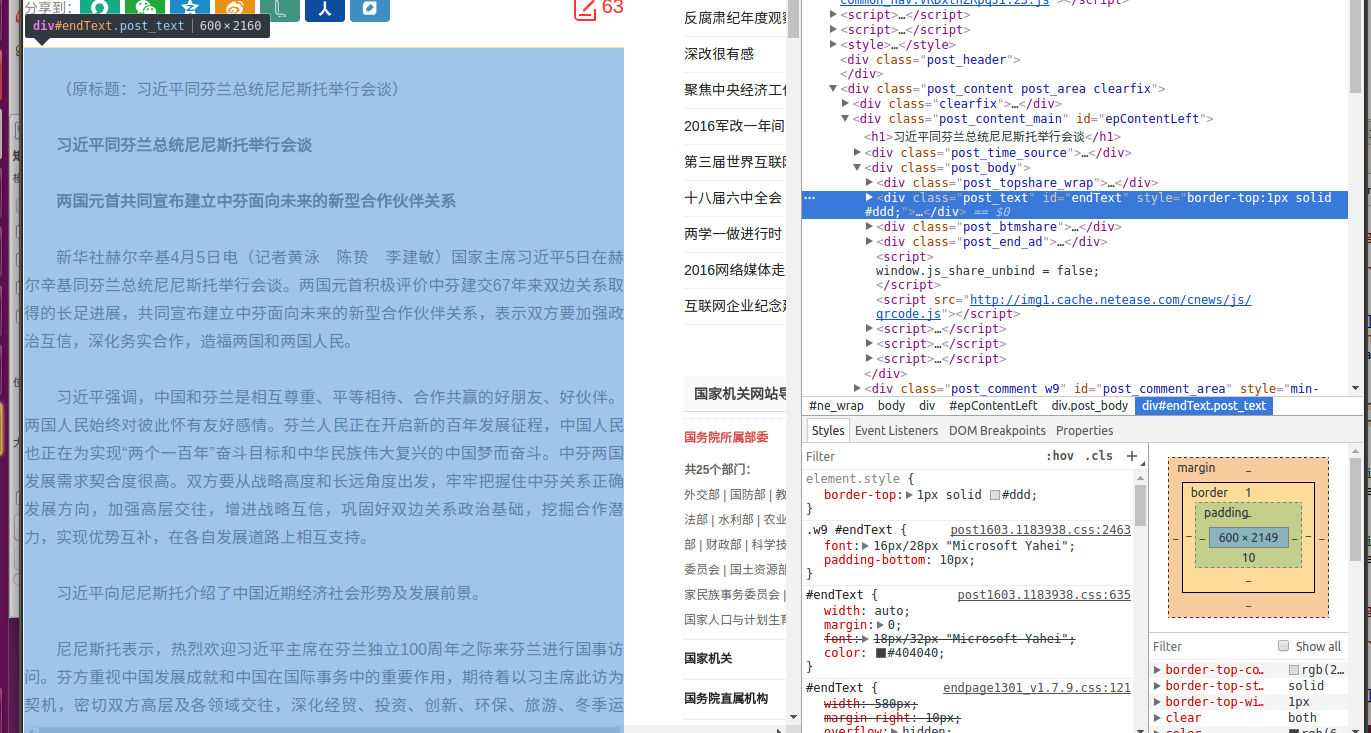Select div.post_body in the breadcrumb bar
The width and height of the screenshot is (1371, 733).
tap(1090, 405)
